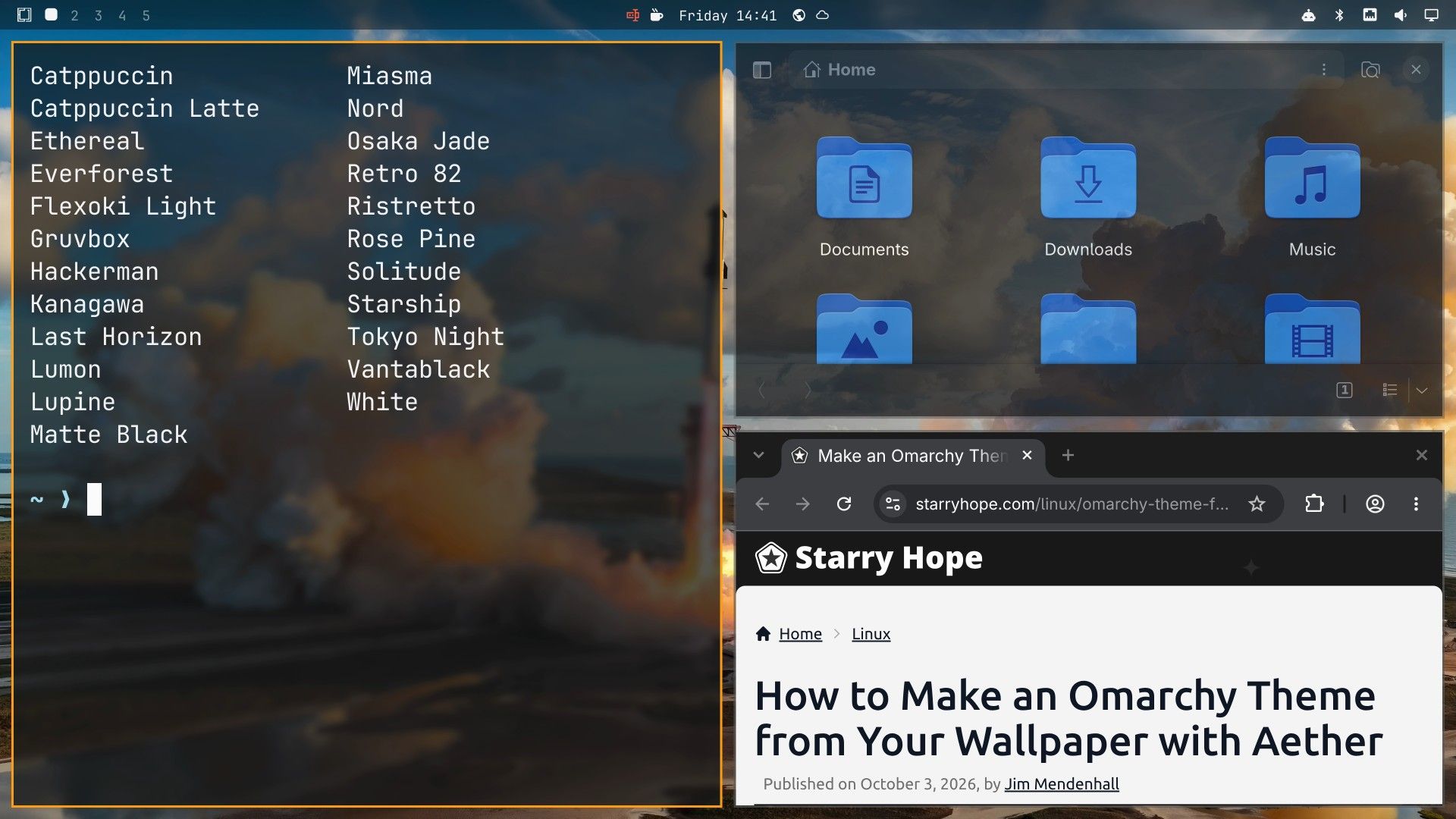Viewport: 1456px width, 819px height.
Task: Close the Make an Omarchy Theme tab
Action: pos(1027,455)
